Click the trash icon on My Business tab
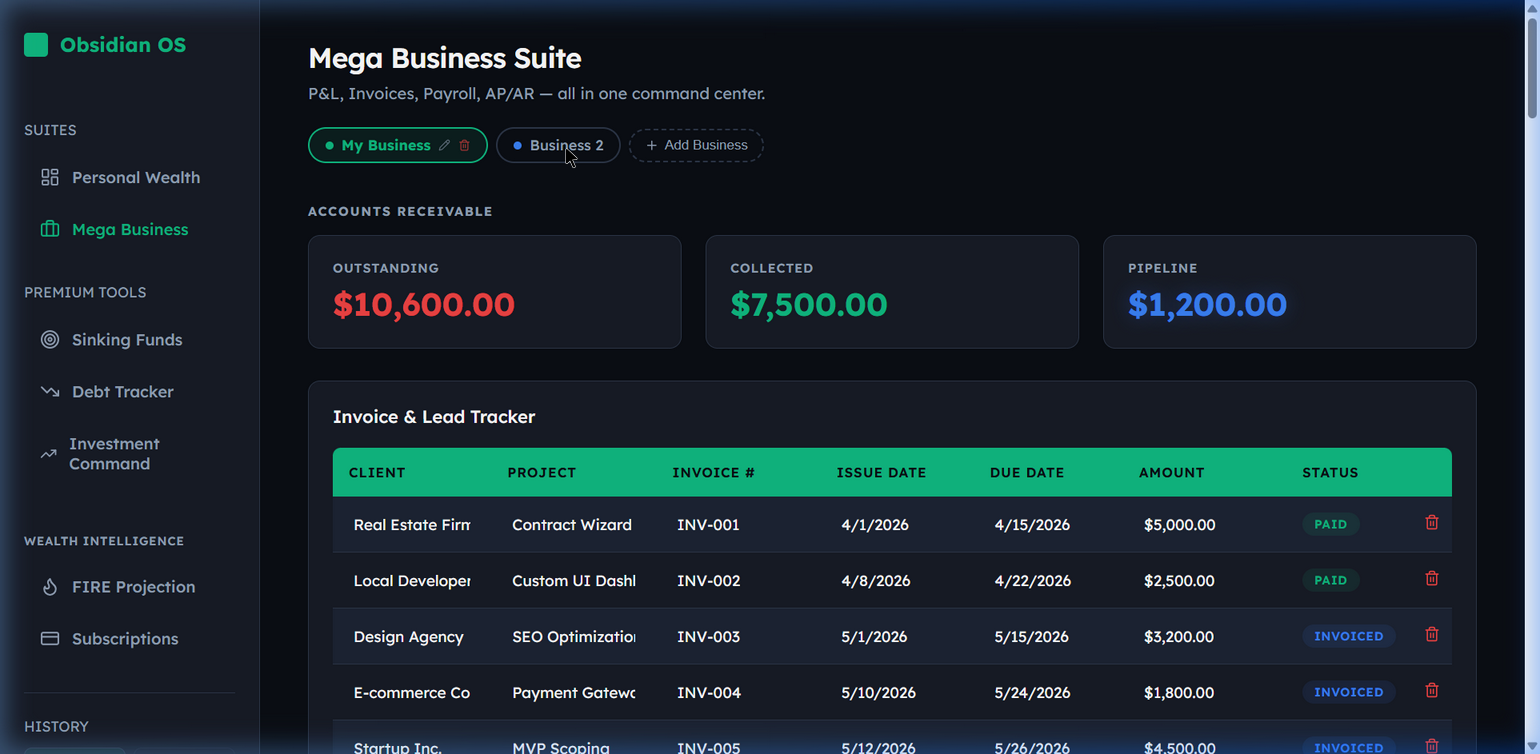This screenshot has height=754, width=1540. click(x=464, y=145)
